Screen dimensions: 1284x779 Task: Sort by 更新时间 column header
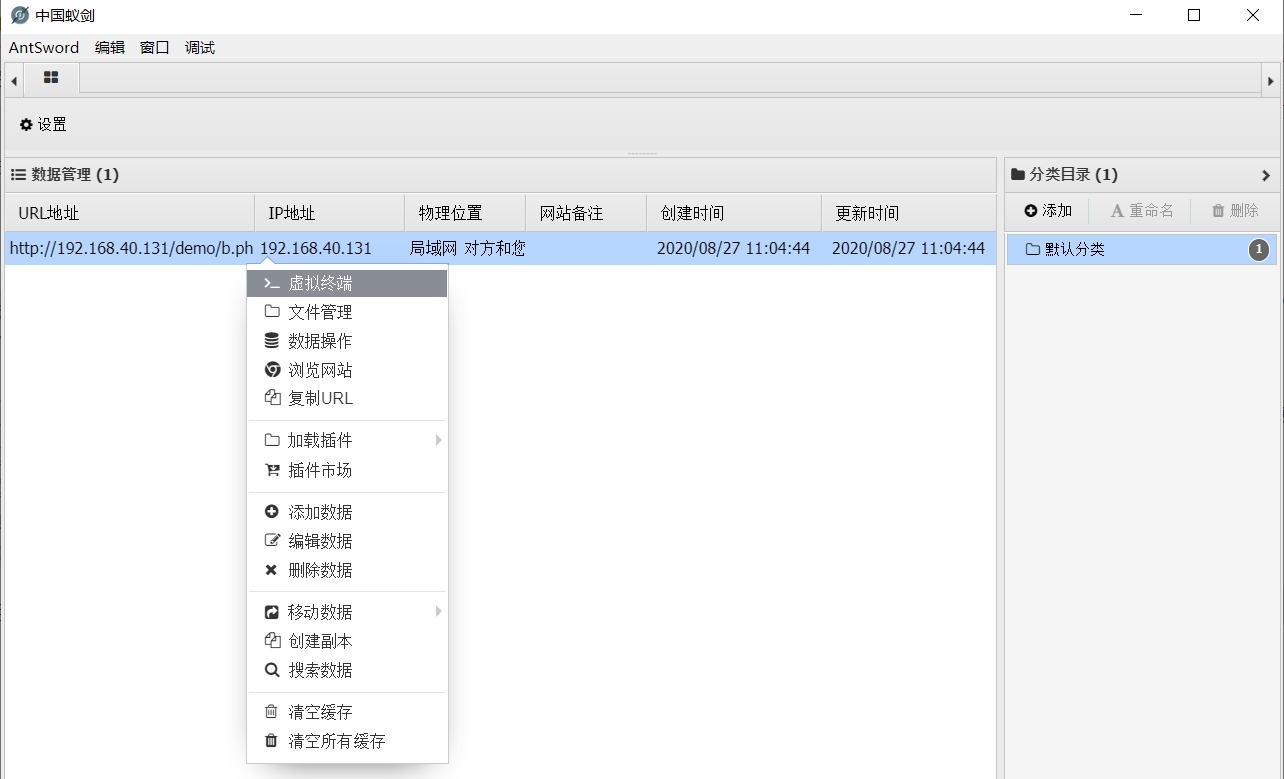(909, 213)
